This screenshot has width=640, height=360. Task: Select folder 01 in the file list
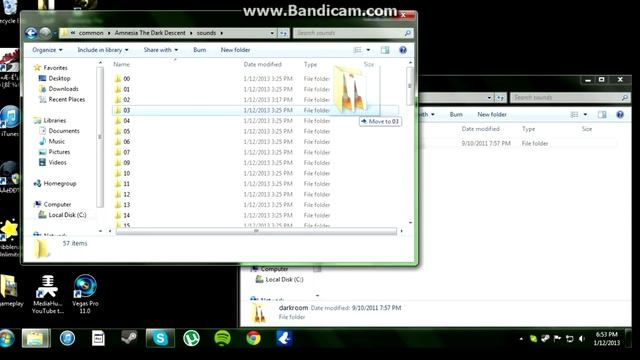point(127,89)
